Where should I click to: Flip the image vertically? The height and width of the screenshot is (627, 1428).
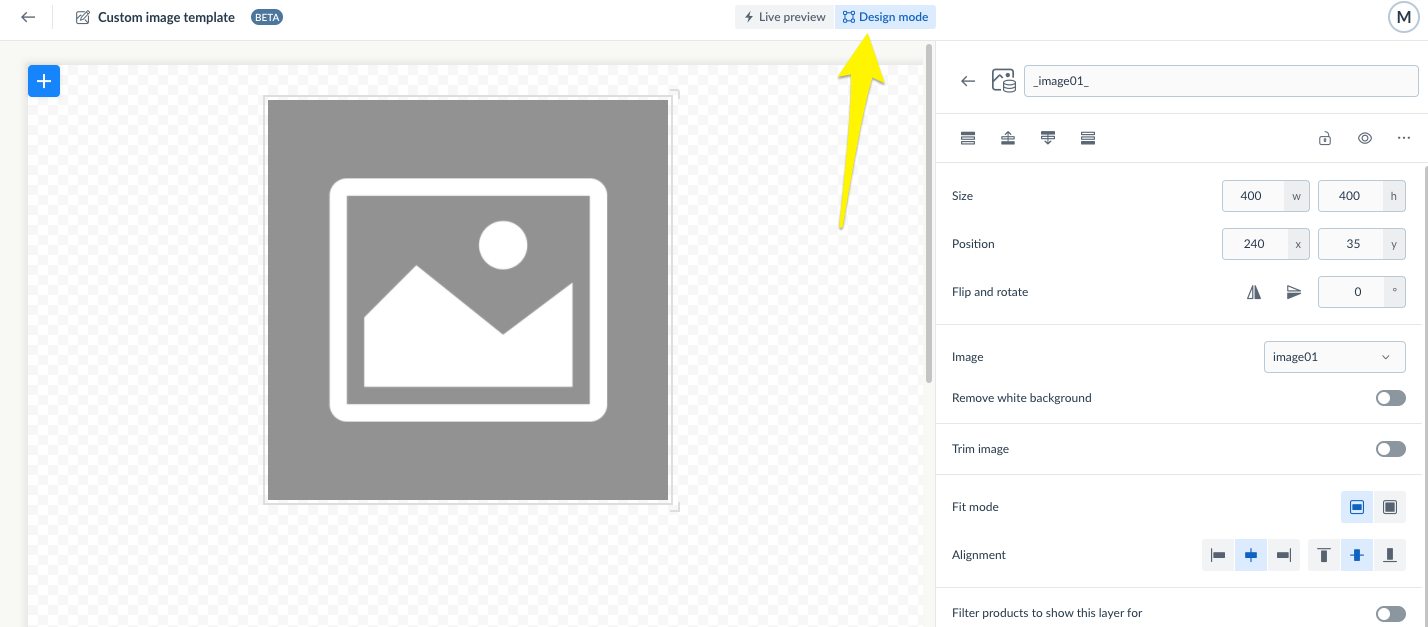click(1294, 292)
